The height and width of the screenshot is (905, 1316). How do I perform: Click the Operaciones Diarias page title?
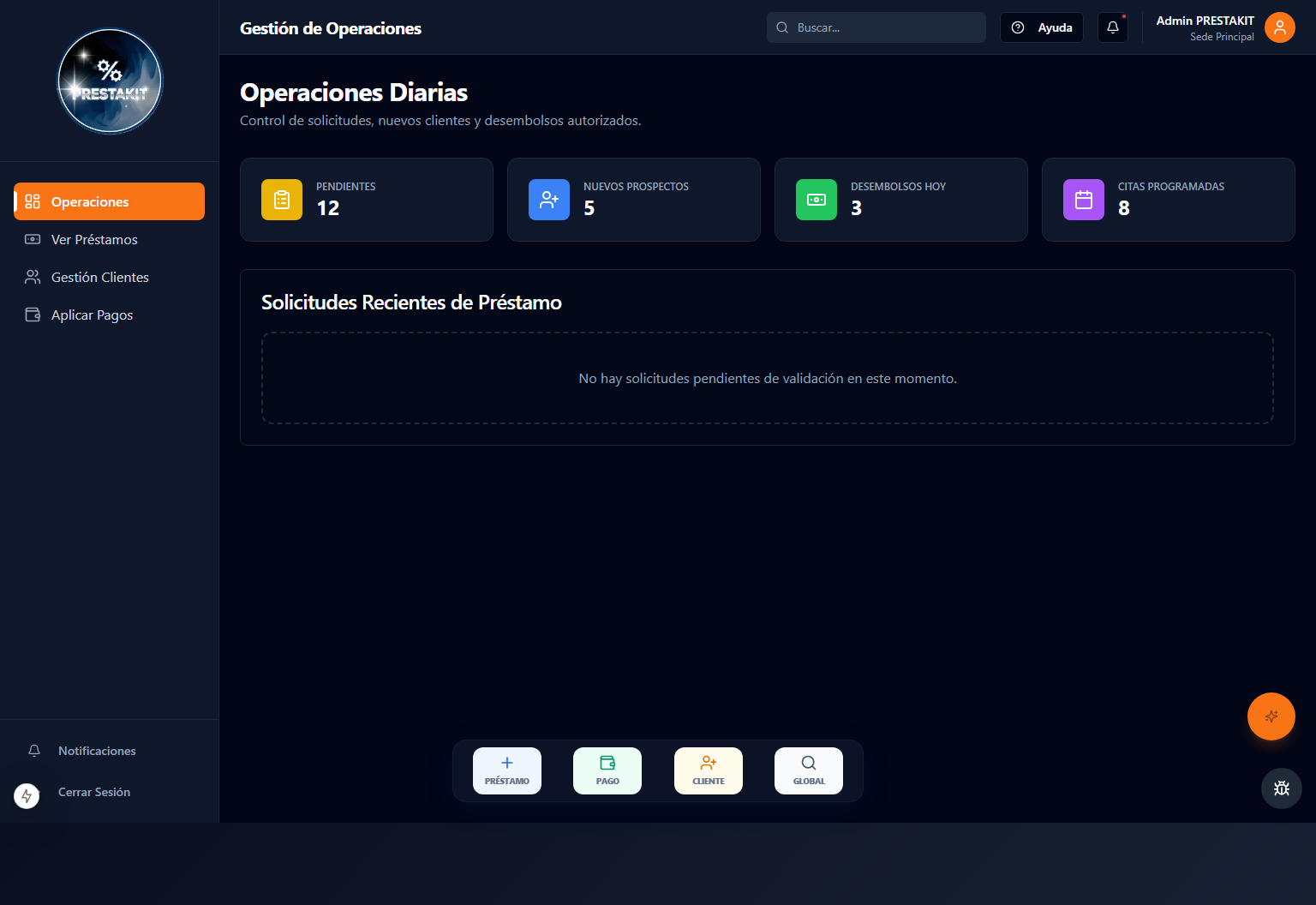[354, 93]
